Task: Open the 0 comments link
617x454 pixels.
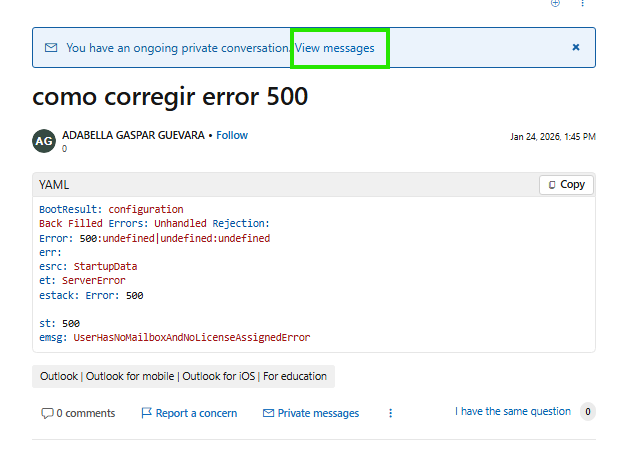Action: pos(78,413)
